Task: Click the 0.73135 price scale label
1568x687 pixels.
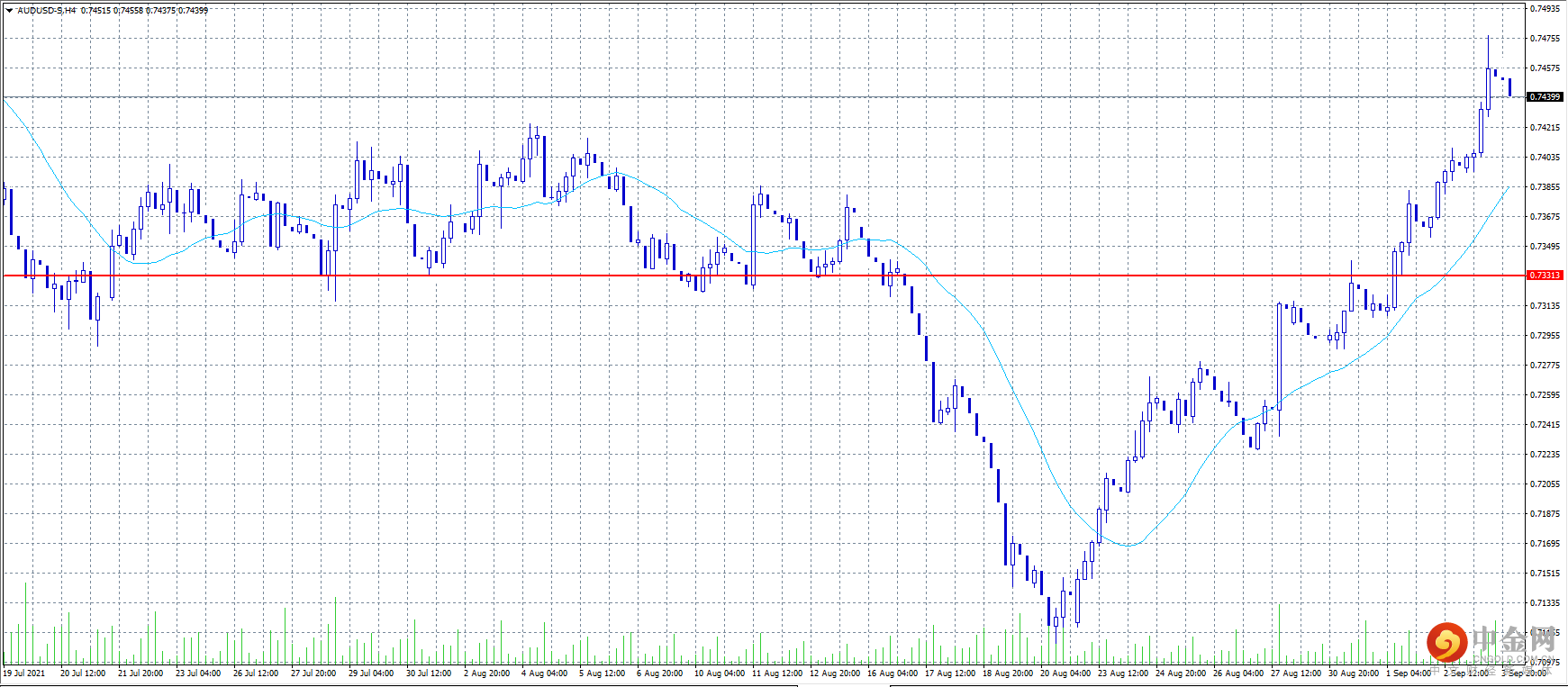Action: (x=1545, y=306)
